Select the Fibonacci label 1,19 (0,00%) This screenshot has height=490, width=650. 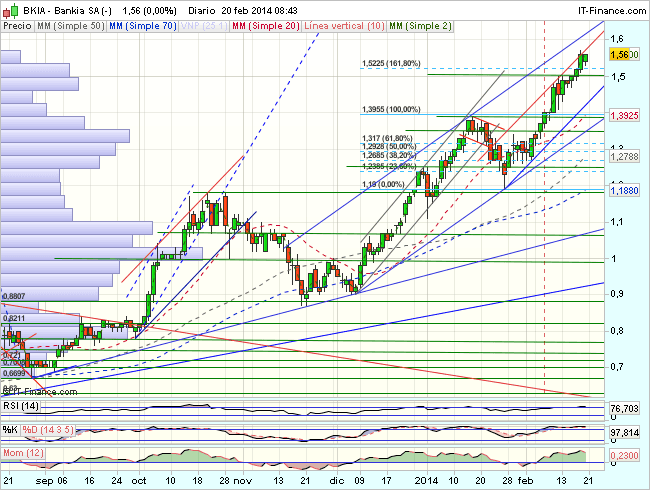(383, 184)
